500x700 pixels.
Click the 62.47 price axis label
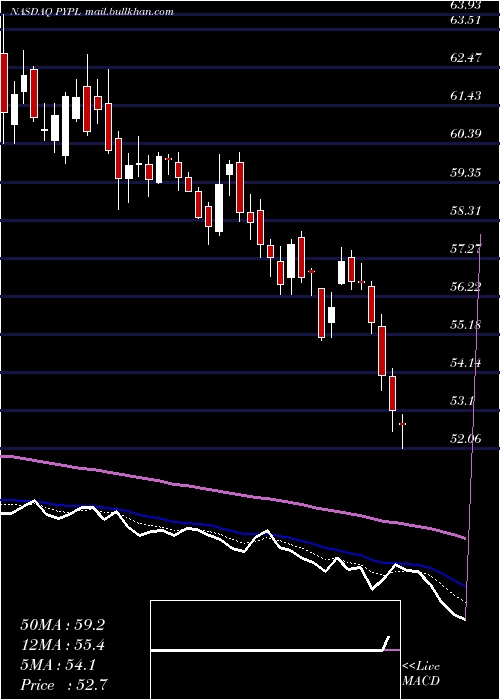(x=466, y=58)
